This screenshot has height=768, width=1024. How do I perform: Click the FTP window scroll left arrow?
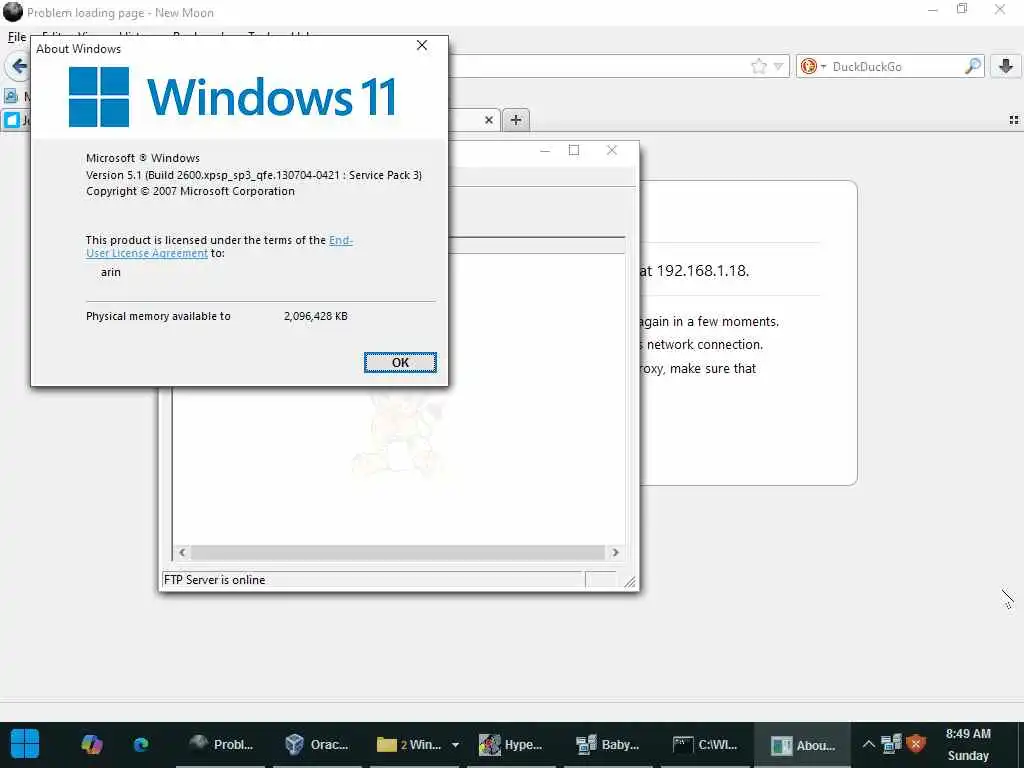[x=182, y=552]
